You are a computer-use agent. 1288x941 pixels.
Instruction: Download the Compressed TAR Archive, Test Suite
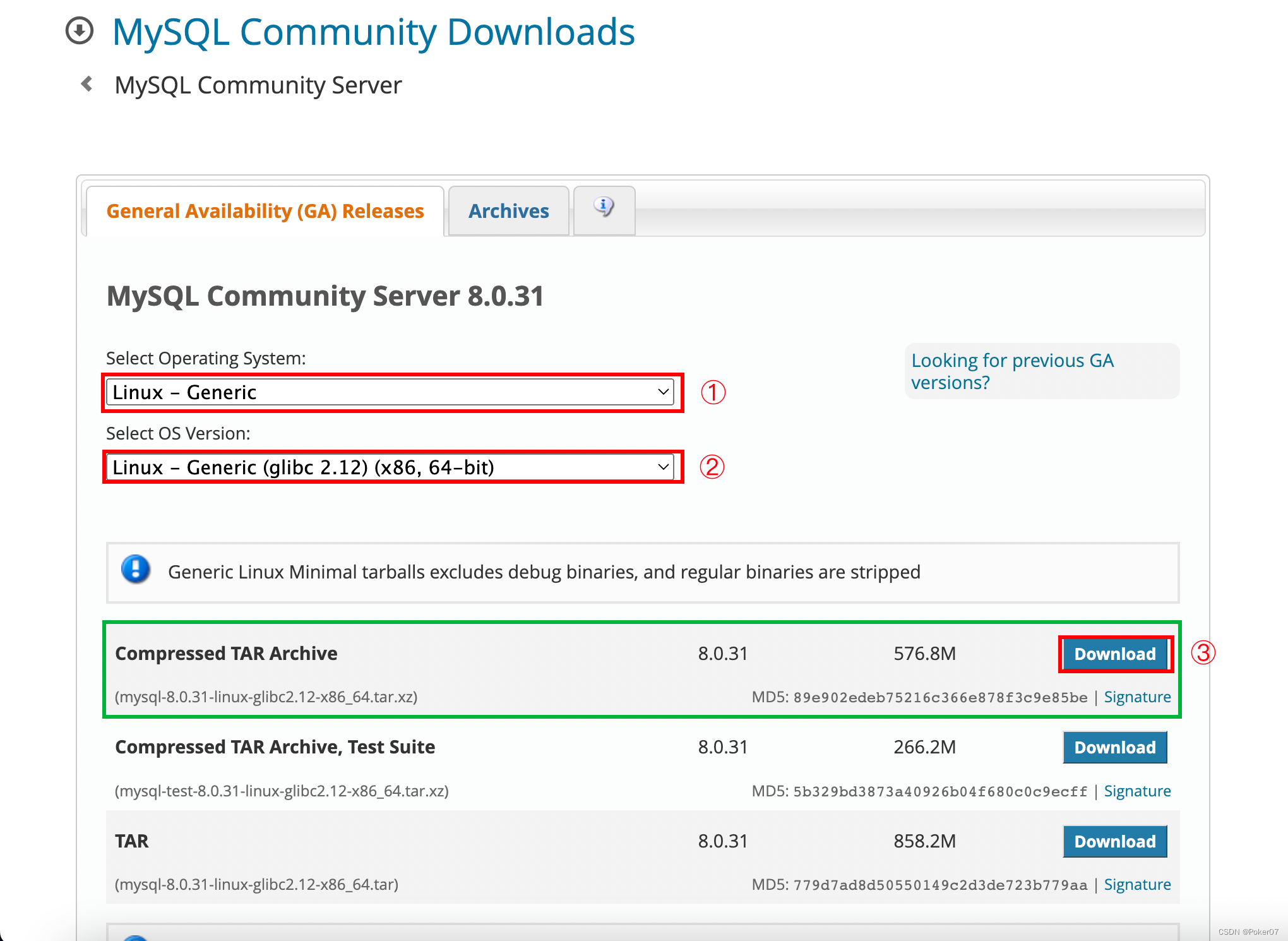(x=1115, y=748)
